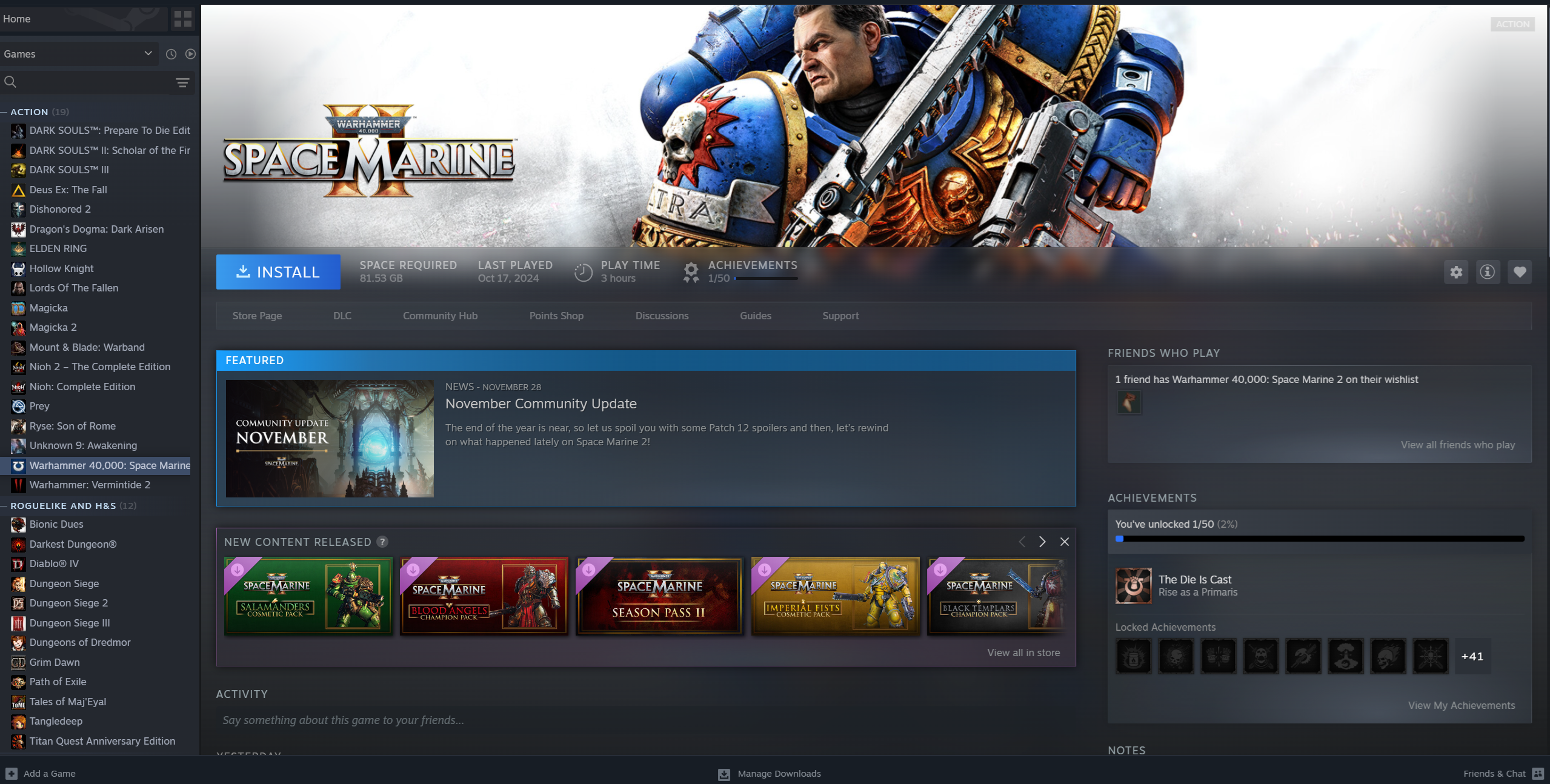Click View My Achievements link
The width and height of the screenshot is (1550, 784).
pos(1461,705)
